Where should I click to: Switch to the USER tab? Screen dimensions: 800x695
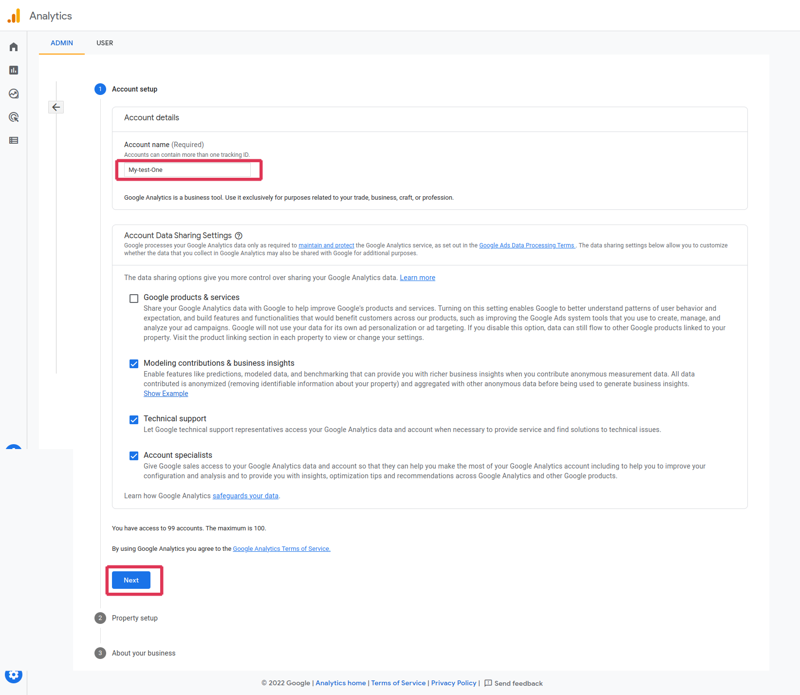pyautogui.click(x=104, y=43)
